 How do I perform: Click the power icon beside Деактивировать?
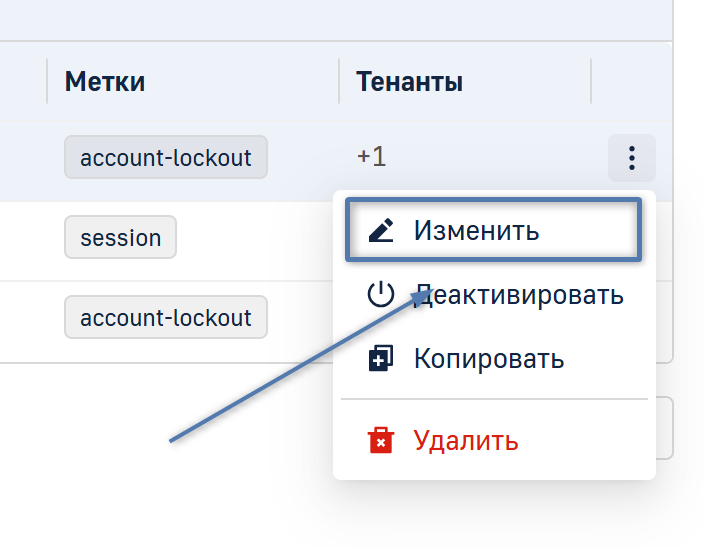(381, 295)
